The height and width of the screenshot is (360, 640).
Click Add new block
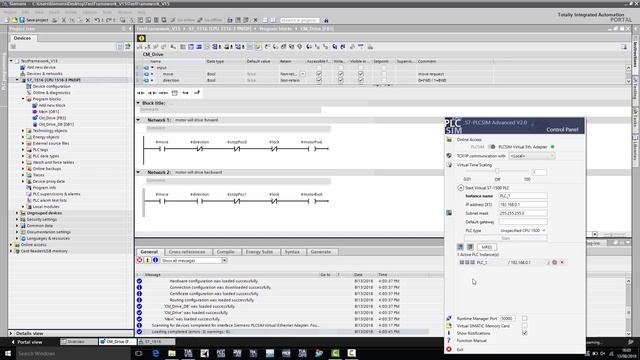(x=52, y=105)
